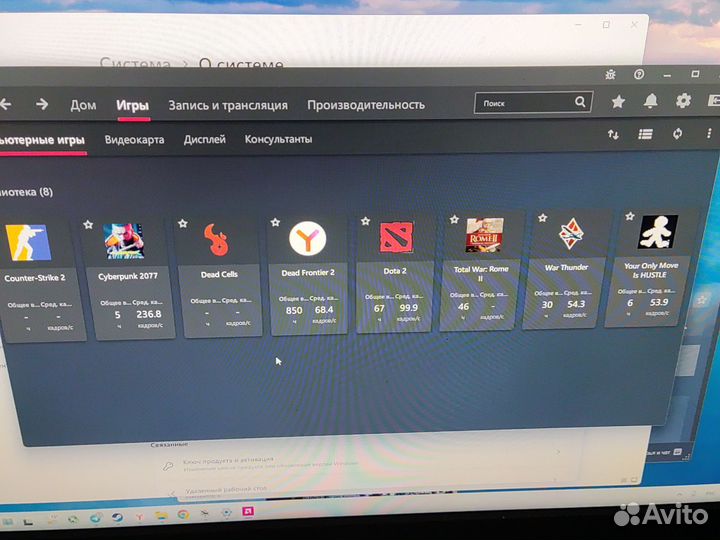The width and height of the screenshot is (720, 540).
Task: Open the notifications bell
Action: coord(651,101)
